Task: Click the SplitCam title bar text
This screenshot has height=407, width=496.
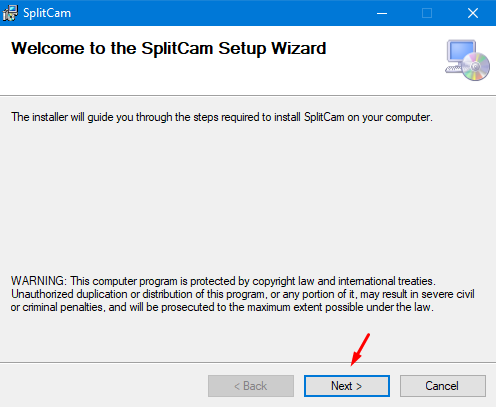Action: [x=47, y=13]
